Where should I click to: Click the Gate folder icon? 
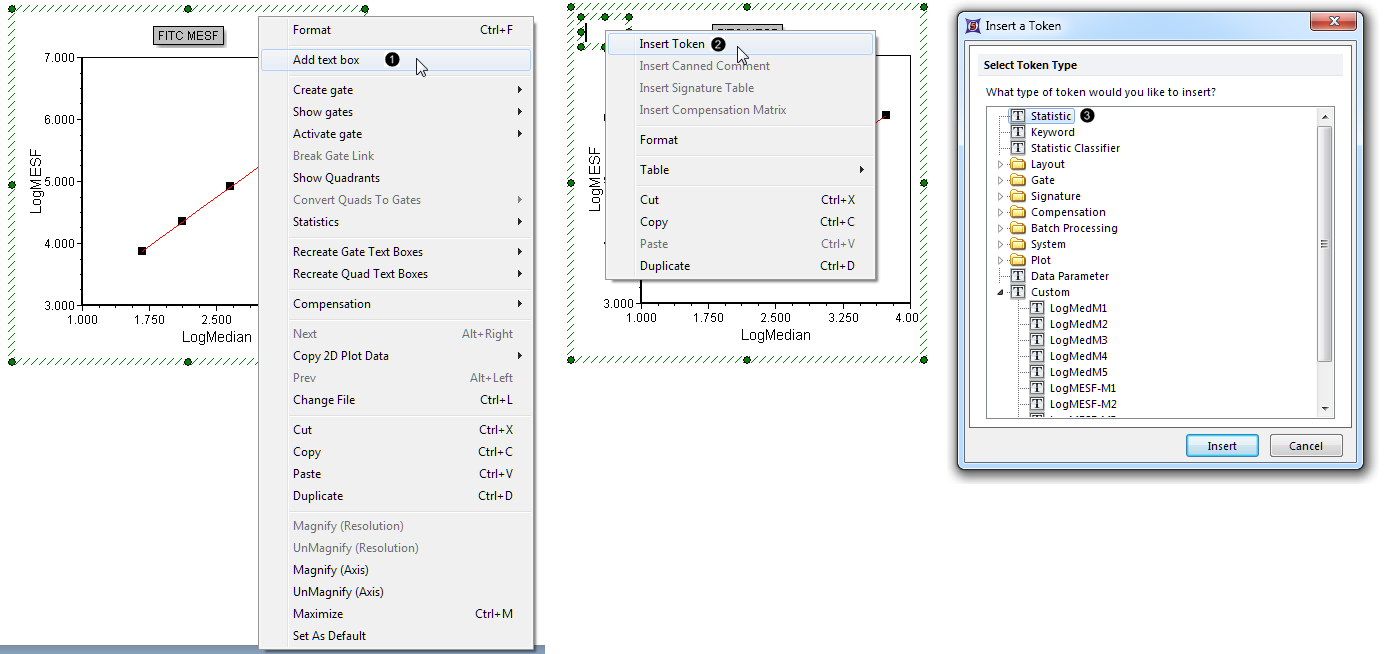pyautogui.click(x=1018, y=180)
